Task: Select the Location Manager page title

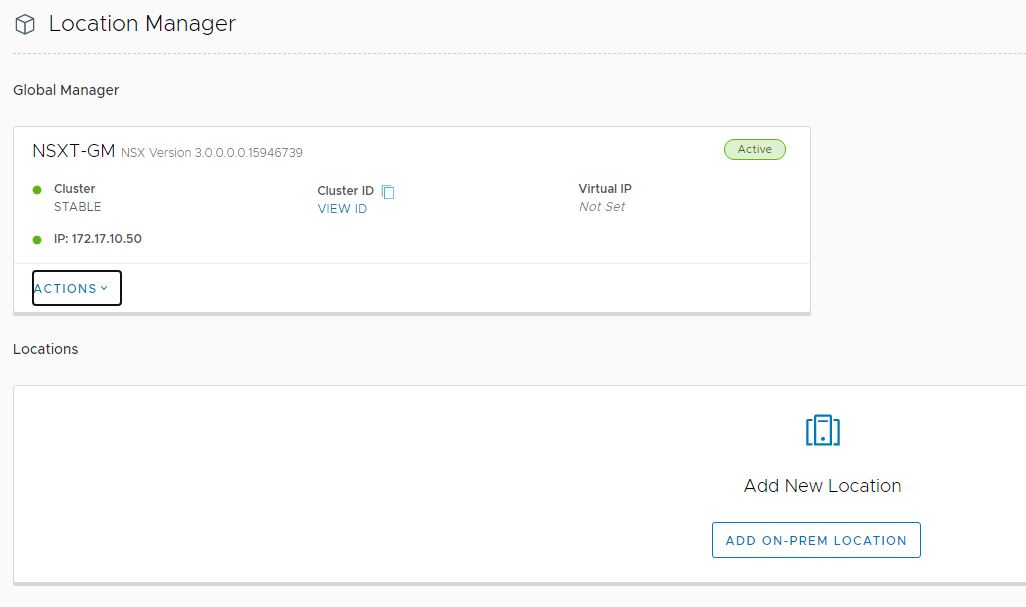Action: [x=142, y=23]
